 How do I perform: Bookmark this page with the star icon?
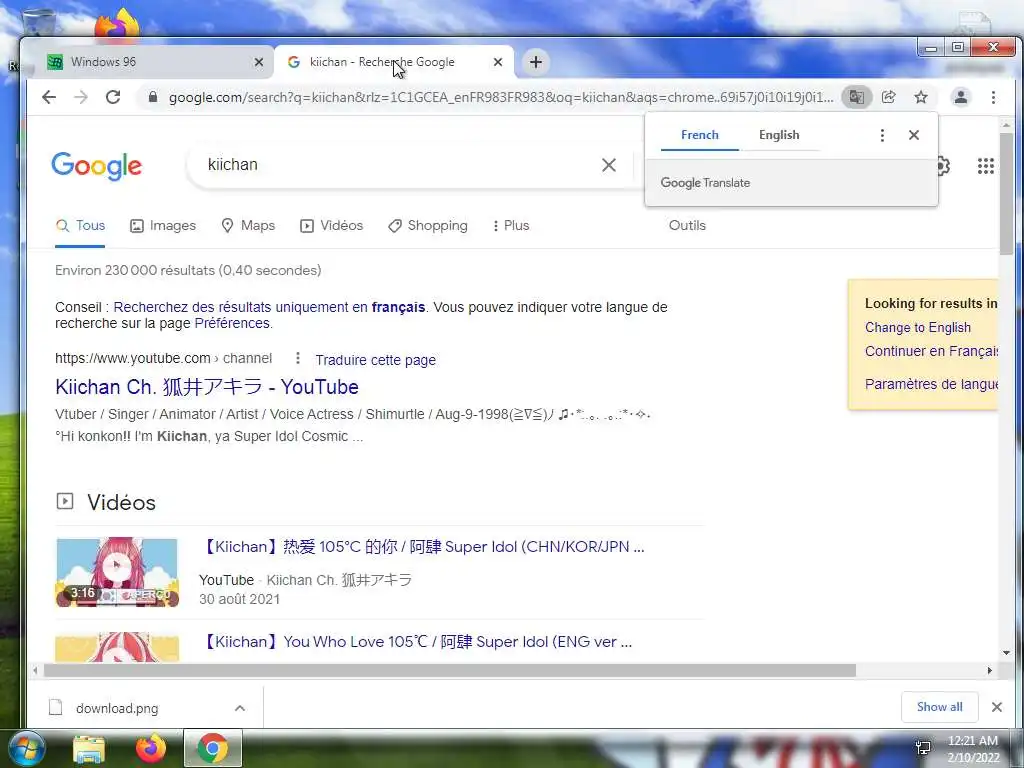click(921, 97)
